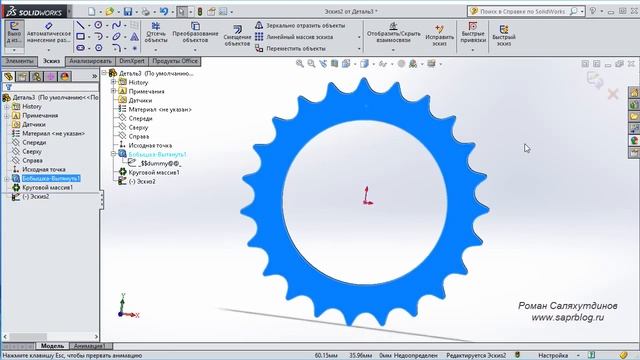
Task: Switch to the DimXpert tab
Action: [132, 61]
